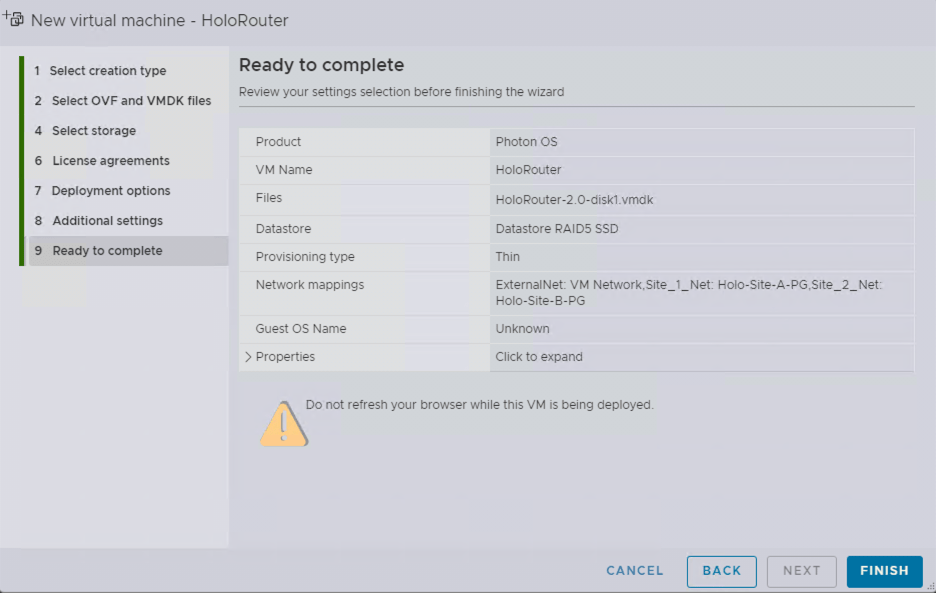Go to step 1 Select creation type
The width and height of the screenshot is (936, 593).
pyautogui.click(x=108, y=71)
